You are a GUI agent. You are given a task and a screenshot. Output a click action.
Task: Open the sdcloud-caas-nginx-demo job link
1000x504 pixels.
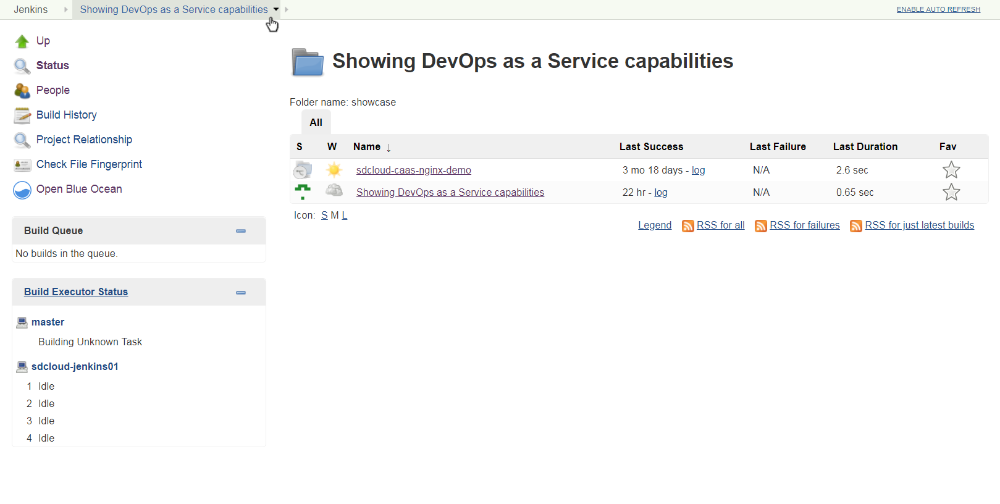pos(414,170)
